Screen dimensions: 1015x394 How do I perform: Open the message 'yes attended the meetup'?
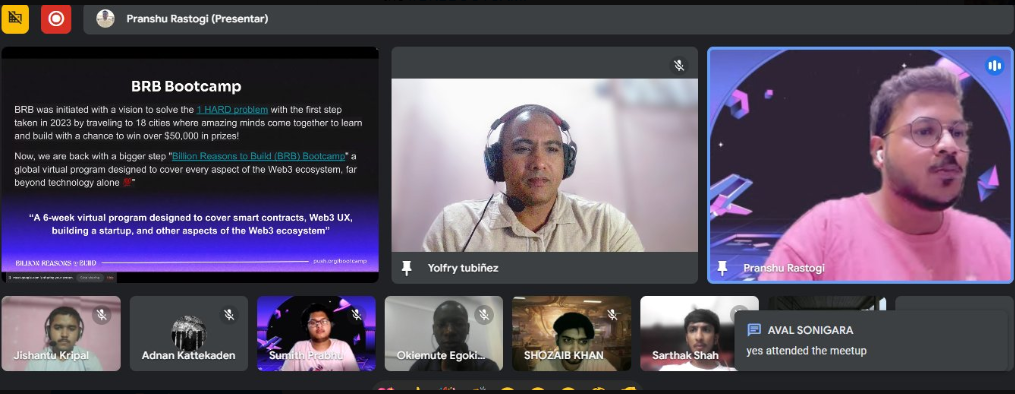click(806, 351)
